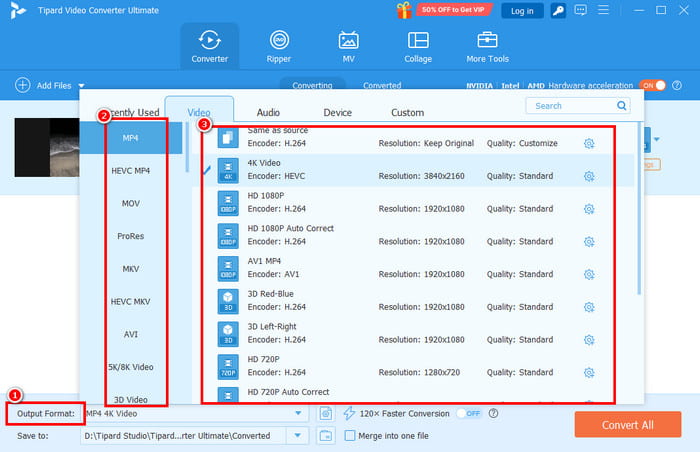The image size is (700, 452).
Task: Open settings gear for HD 720P
Action: (x=589, y=372)
